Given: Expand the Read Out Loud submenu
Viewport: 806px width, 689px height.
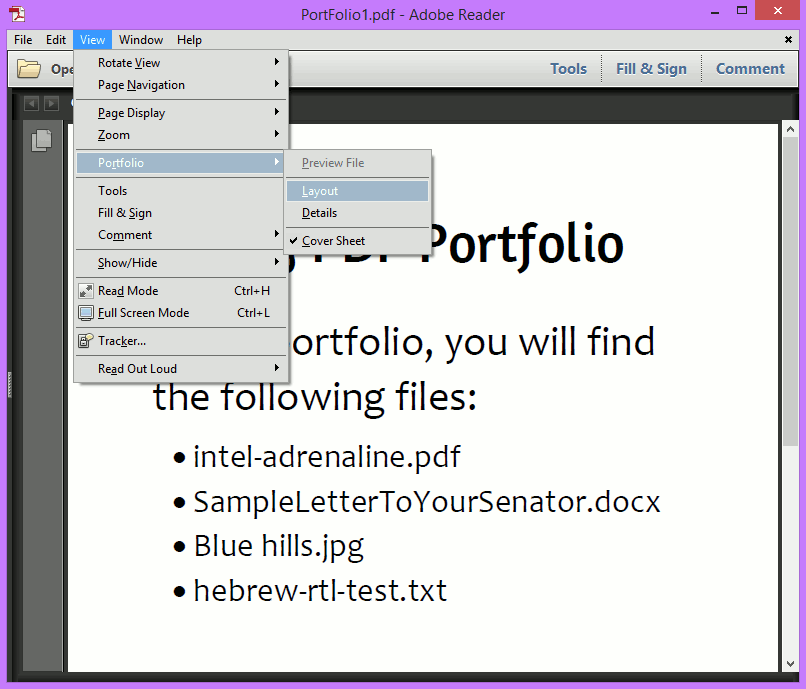Looking at the screenshot, I should point(181,369).
